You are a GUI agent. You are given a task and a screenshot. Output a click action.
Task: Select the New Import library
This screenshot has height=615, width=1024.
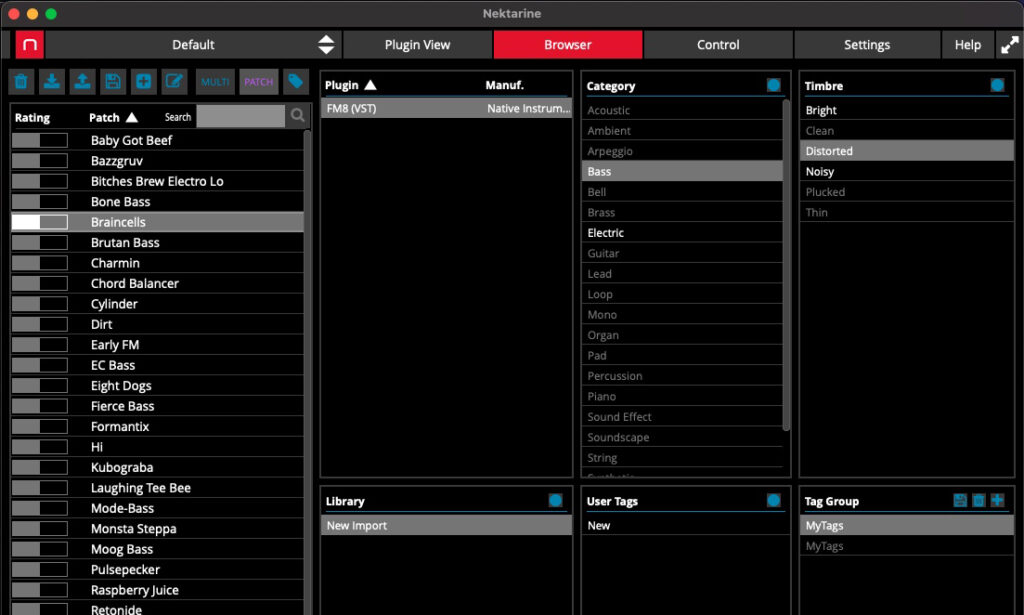click(447, 525)
